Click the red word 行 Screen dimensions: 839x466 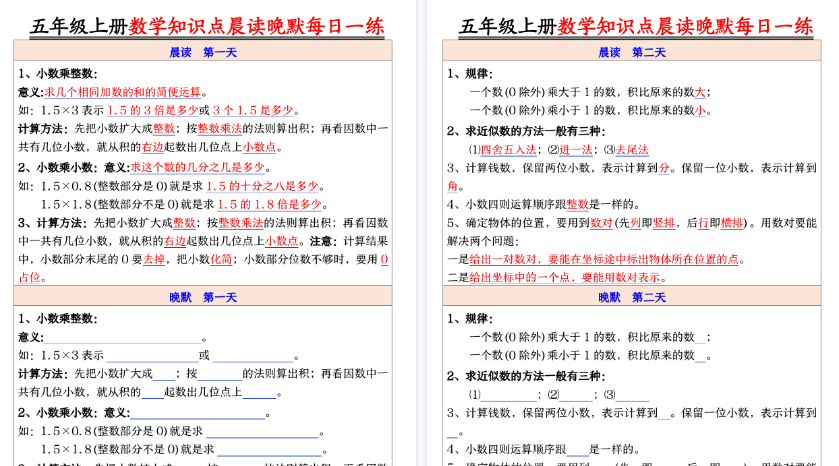point(704,223)
